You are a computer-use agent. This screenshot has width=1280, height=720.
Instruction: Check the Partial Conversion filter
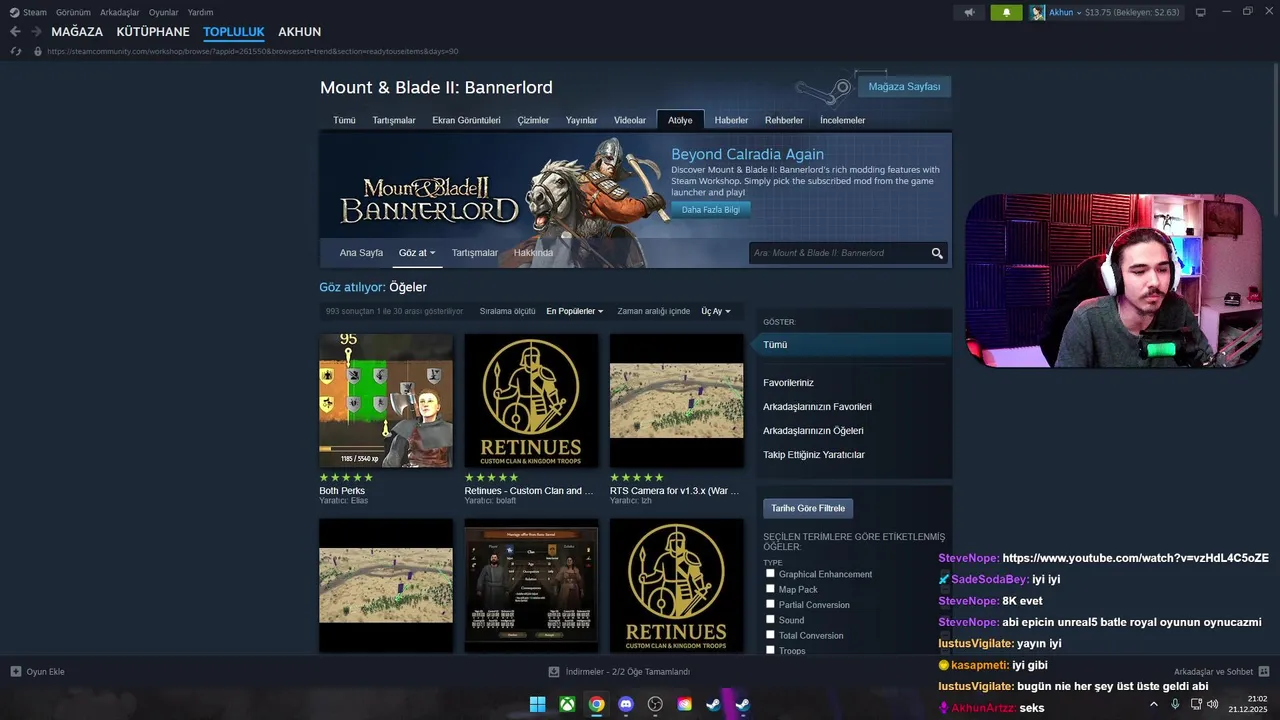coord(770,604)
